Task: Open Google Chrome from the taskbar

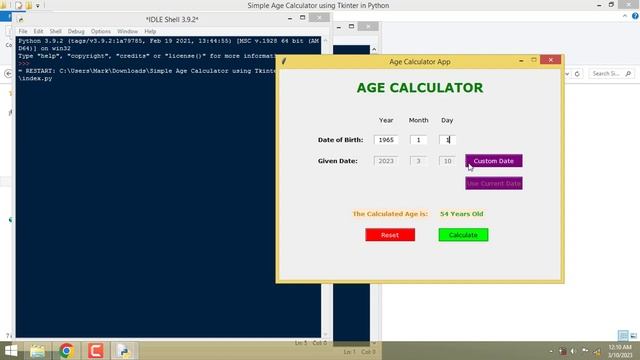Action: pyautogui.click(x=67, y=351)
